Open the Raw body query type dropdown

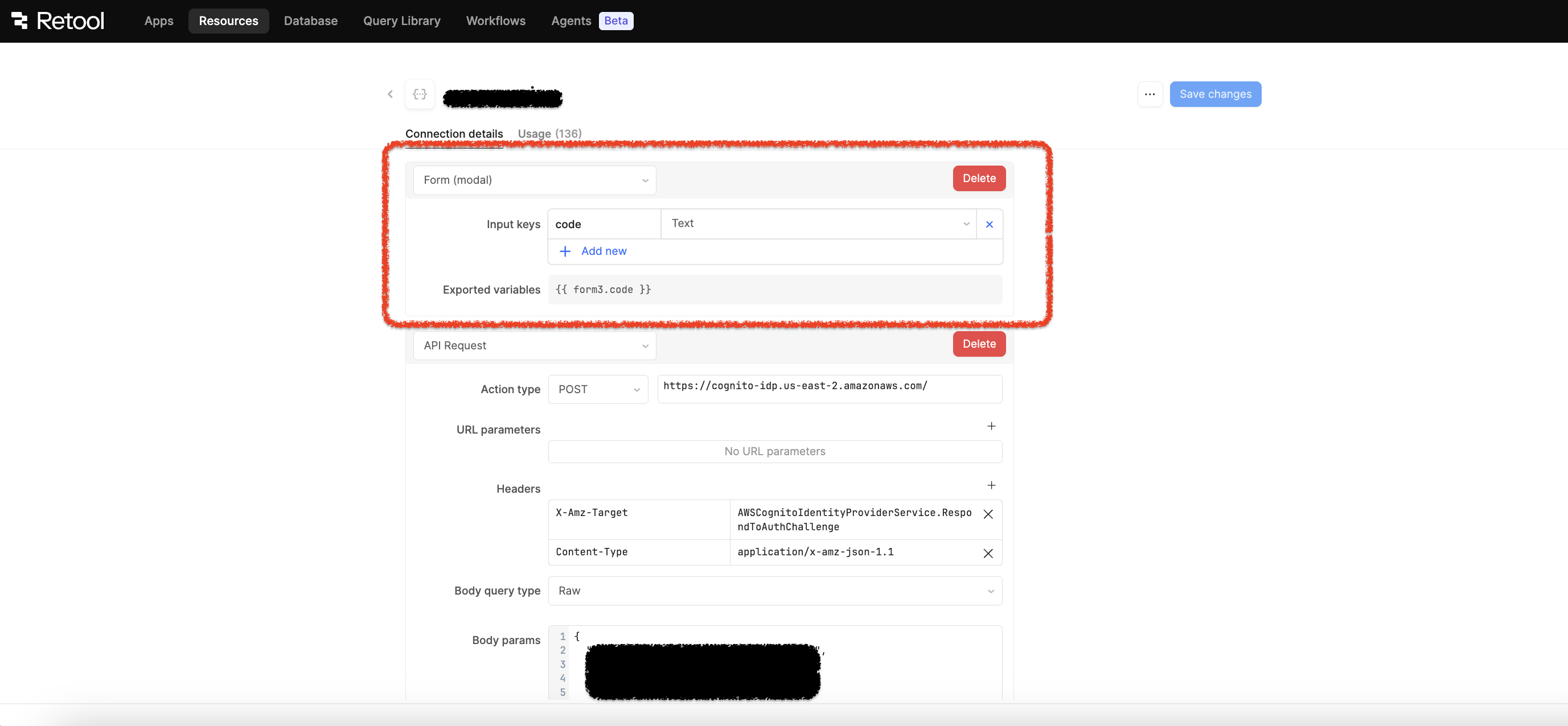[x=774, y=591]
